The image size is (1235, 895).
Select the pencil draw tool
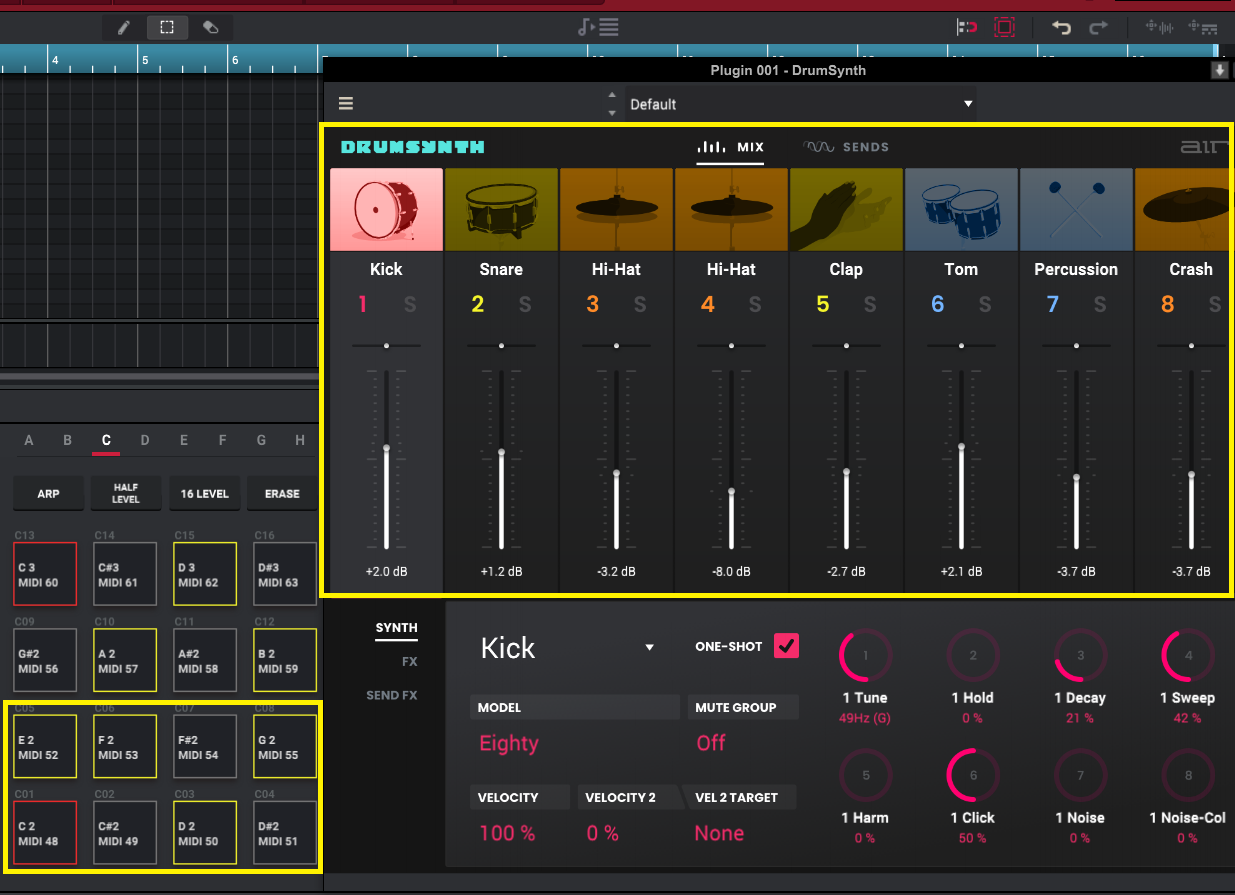click(124, 28)
